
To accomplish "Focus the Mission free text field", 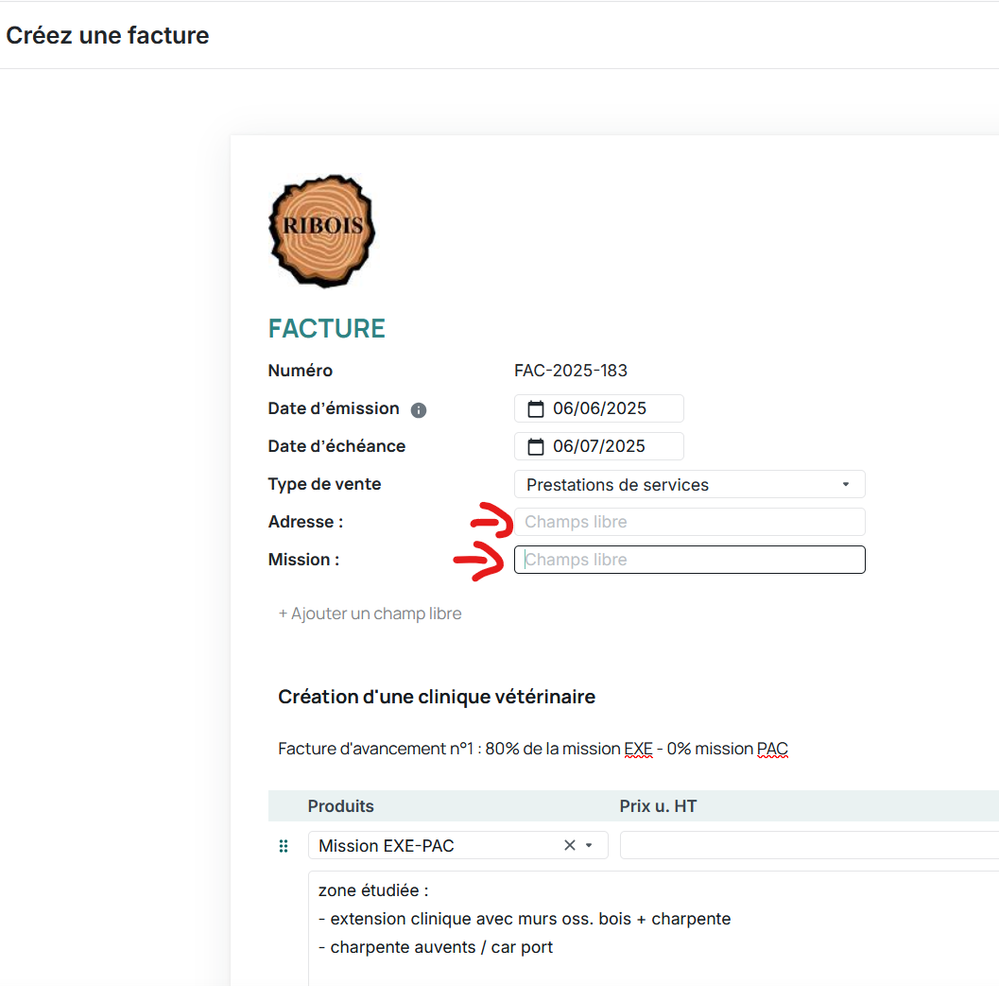I will pos(689,560).
